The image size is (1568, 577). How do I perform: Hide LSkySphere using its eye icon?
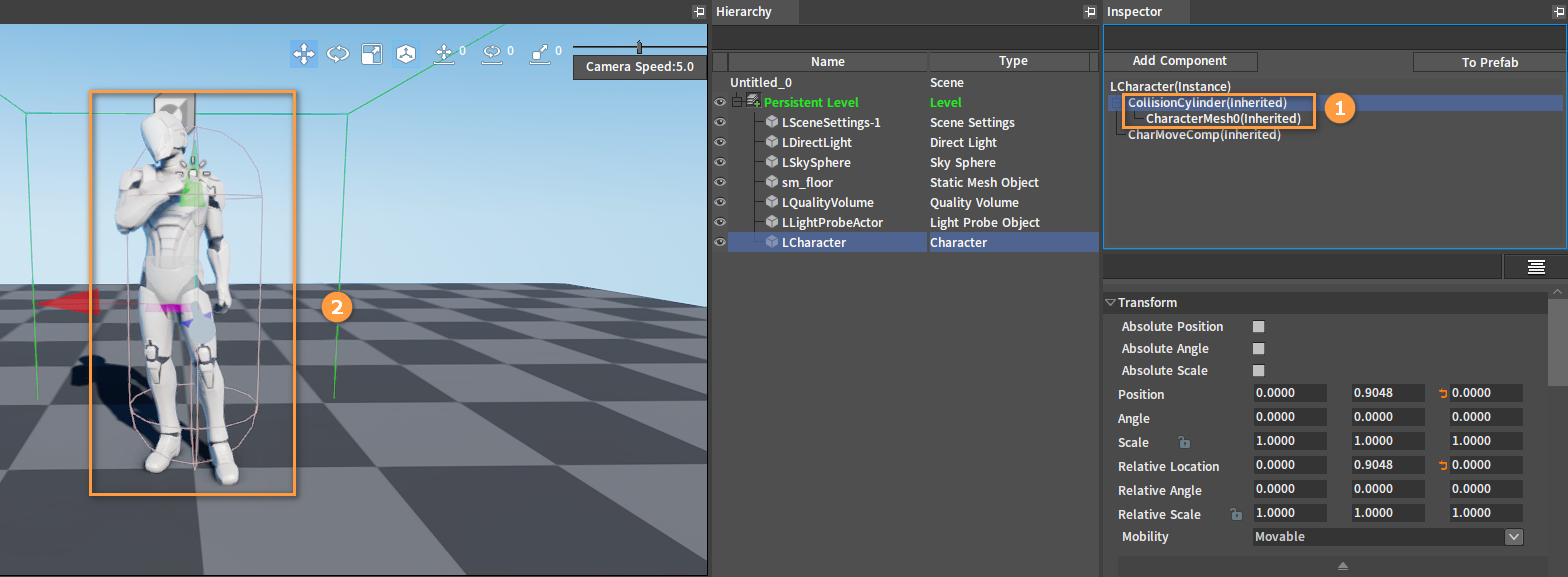tap(719, 162)
